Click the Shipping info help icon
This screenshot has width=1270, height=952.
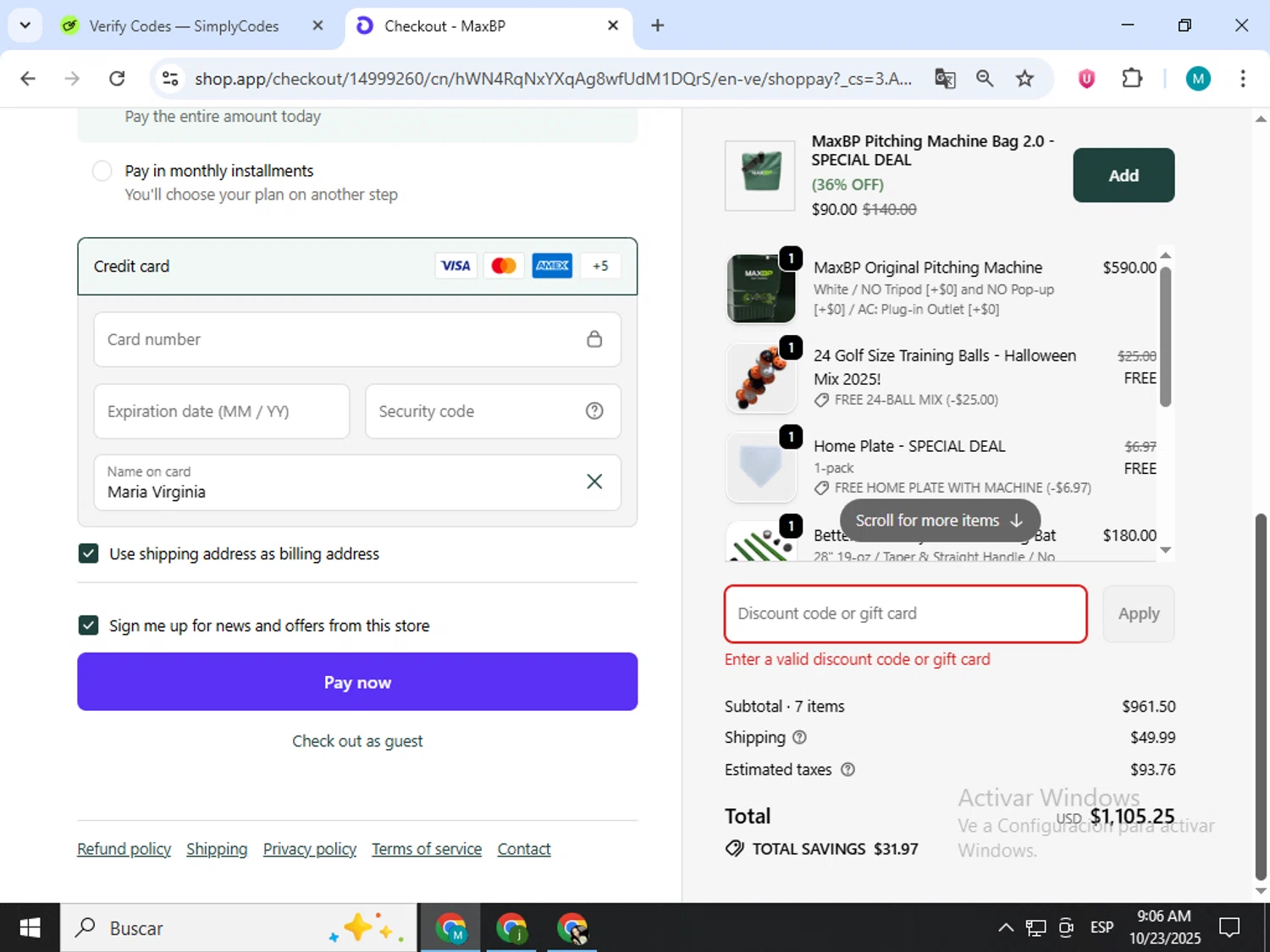799,737
